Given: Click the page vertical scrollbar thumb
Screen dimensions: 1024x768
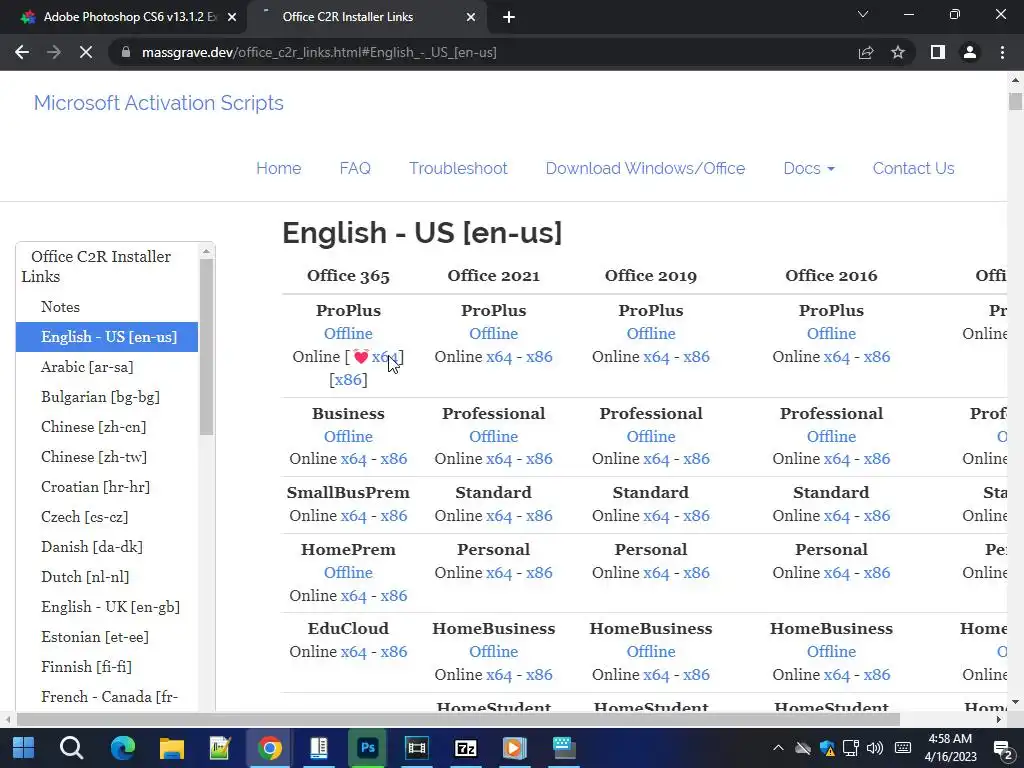Looking at the screenshot, I should (1015, 102).
